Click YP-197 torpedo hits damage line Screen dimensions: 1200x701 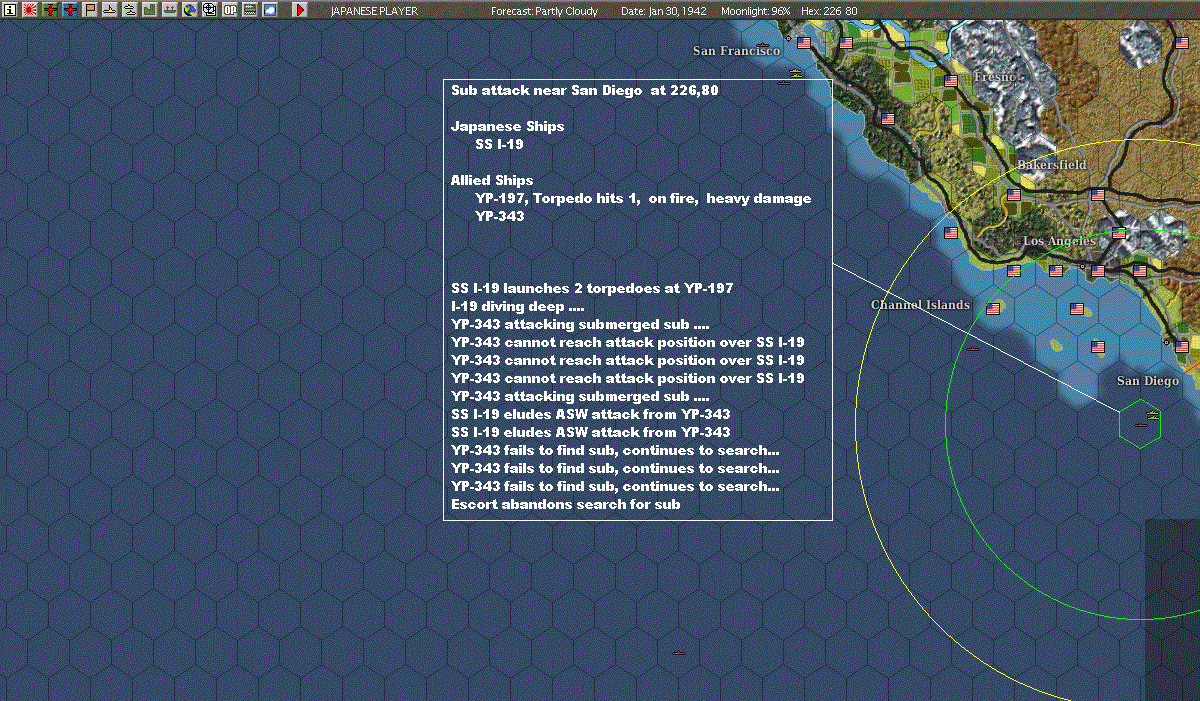click(643, 198)
